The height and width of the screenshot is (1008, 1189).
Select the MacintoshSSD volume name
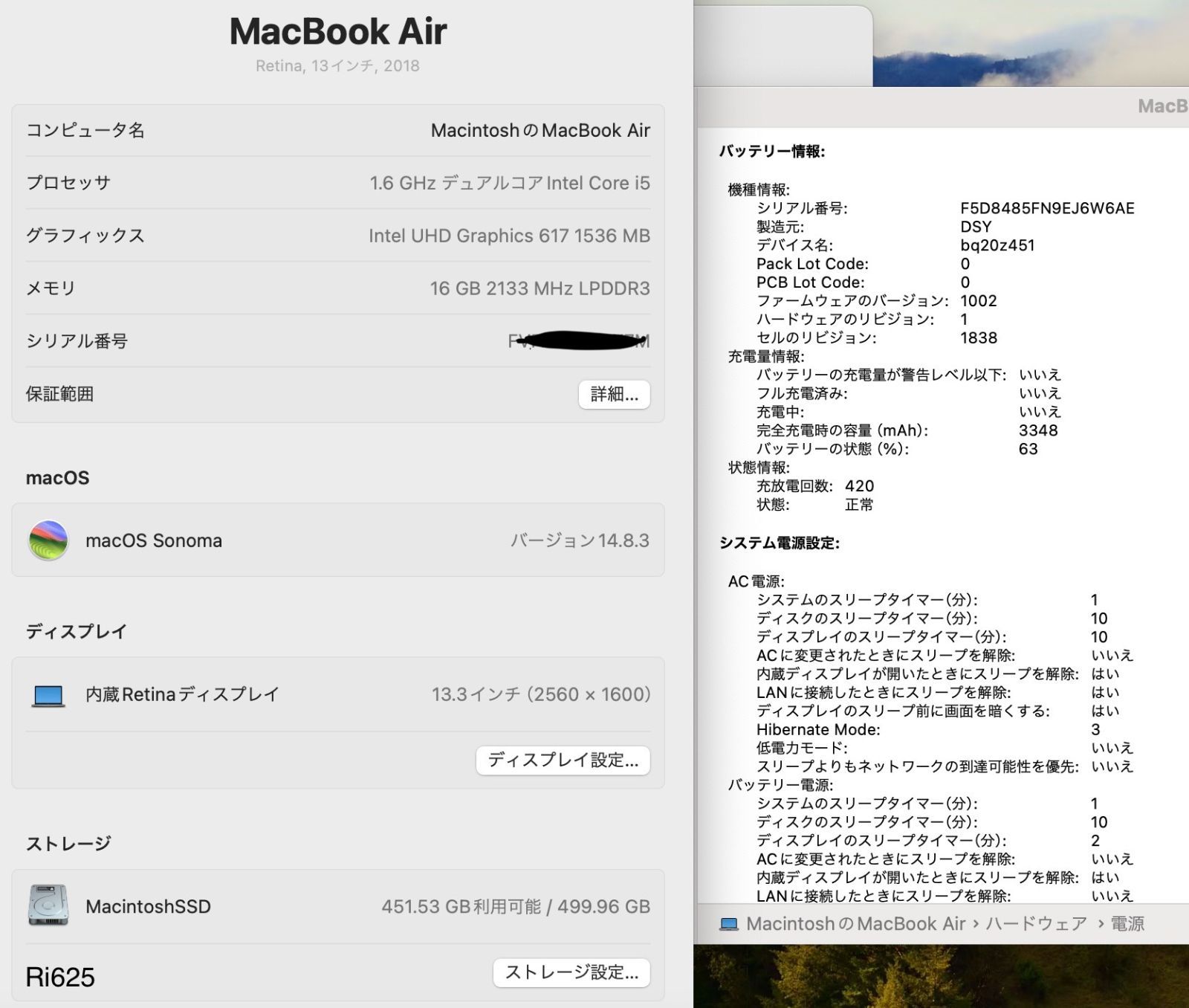[149, 906]
